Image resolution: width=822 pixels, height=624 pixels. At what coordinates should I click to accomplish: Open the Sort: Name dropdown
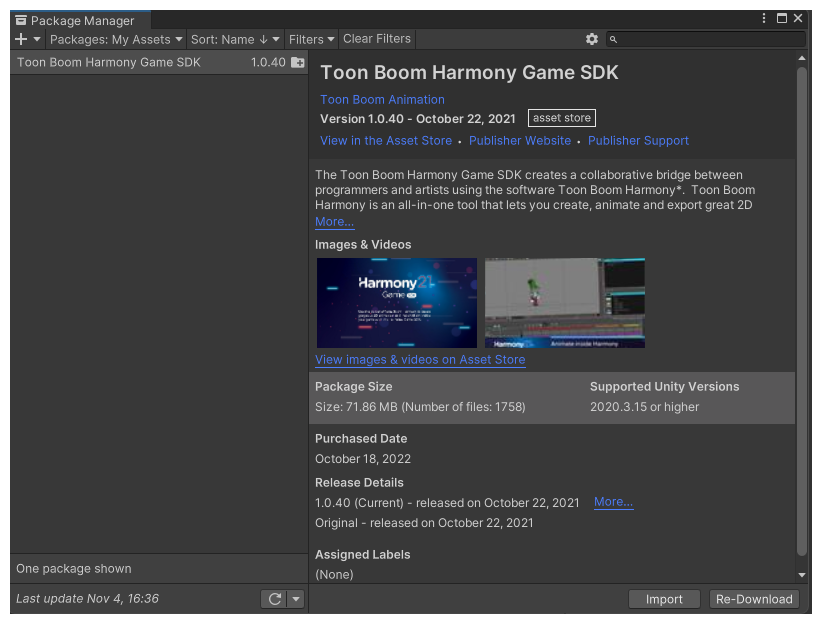(x=236, y=39)
